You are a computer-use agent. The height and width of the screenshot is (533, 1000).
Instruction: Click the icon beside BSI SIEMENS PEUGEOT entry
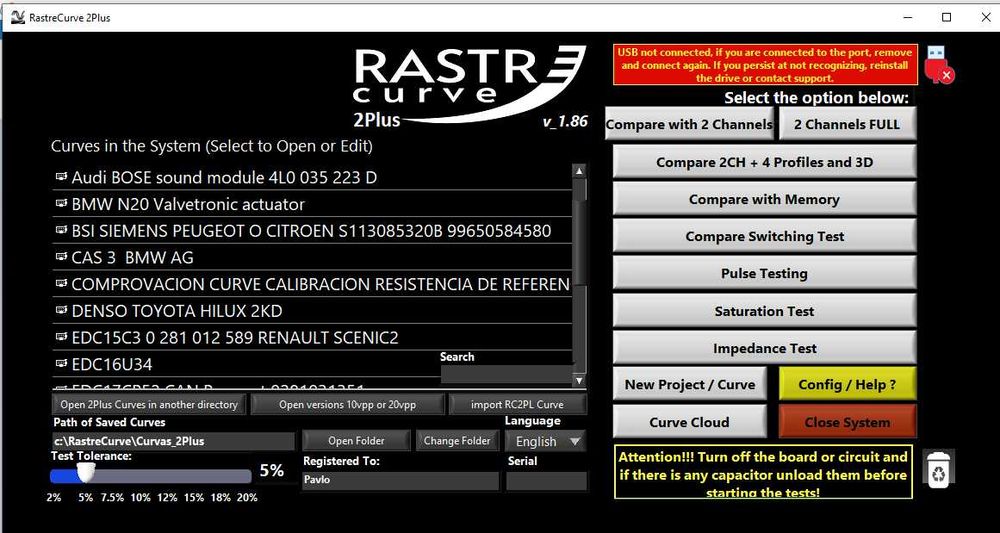[61, 230]
